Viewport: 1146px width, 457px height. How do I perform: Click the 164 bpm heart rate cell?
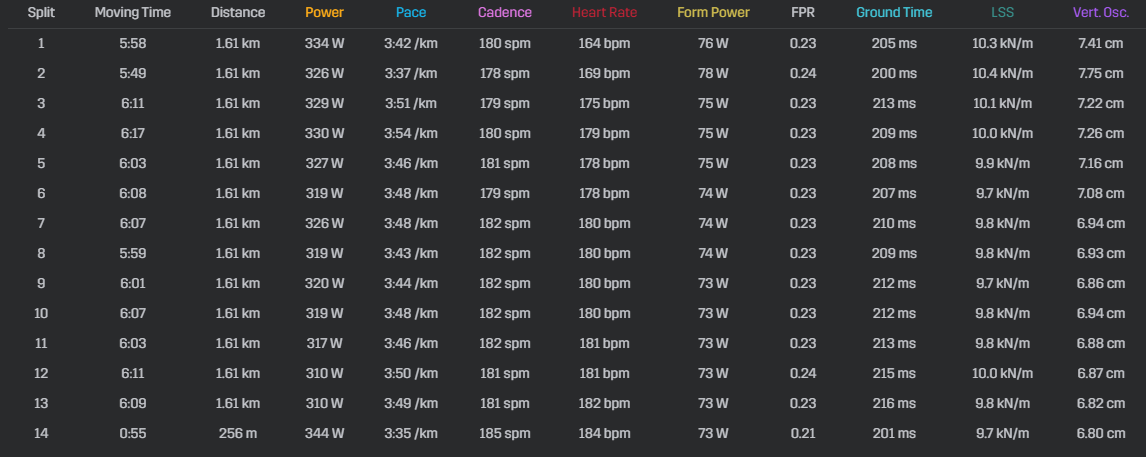pyautogui.click(x=604, y=43)
